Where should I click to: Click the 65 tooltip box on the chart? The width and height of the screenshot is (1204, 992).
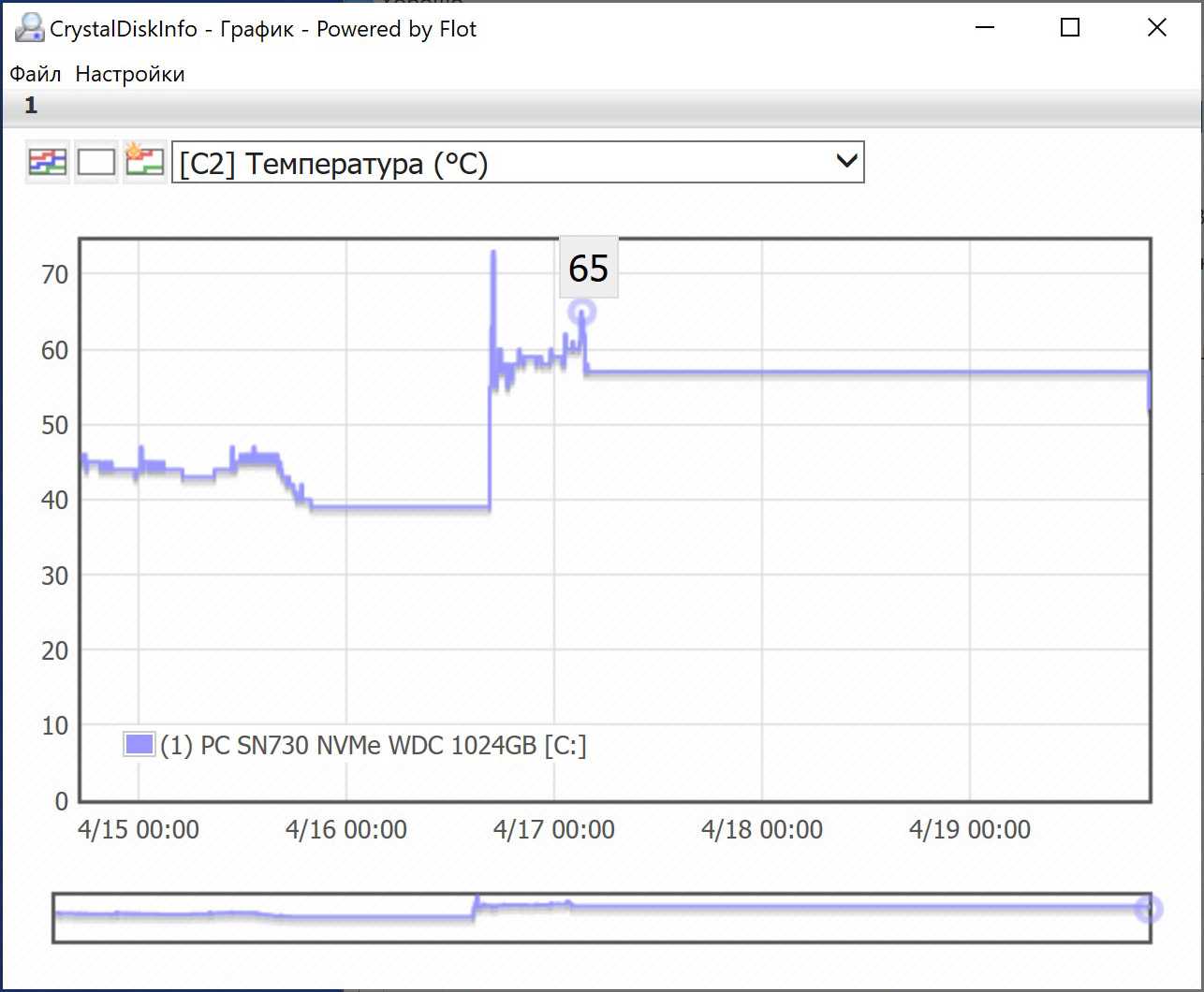[x=588, y=269]
